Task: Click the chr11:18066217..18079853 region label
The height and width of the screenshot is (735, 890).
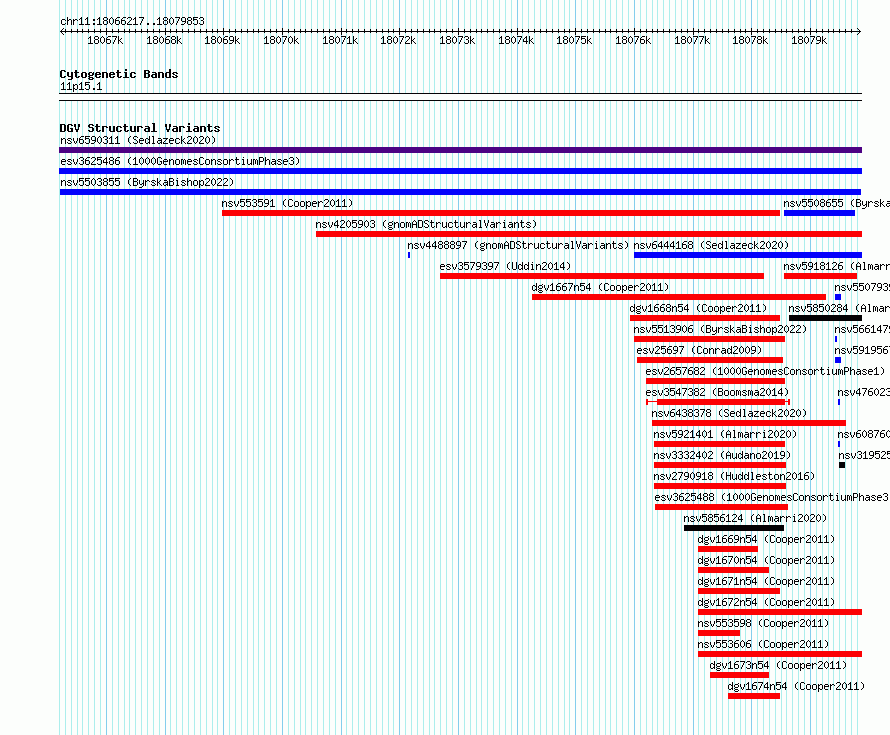Action: pyautogui.click(x=132, y=22)
